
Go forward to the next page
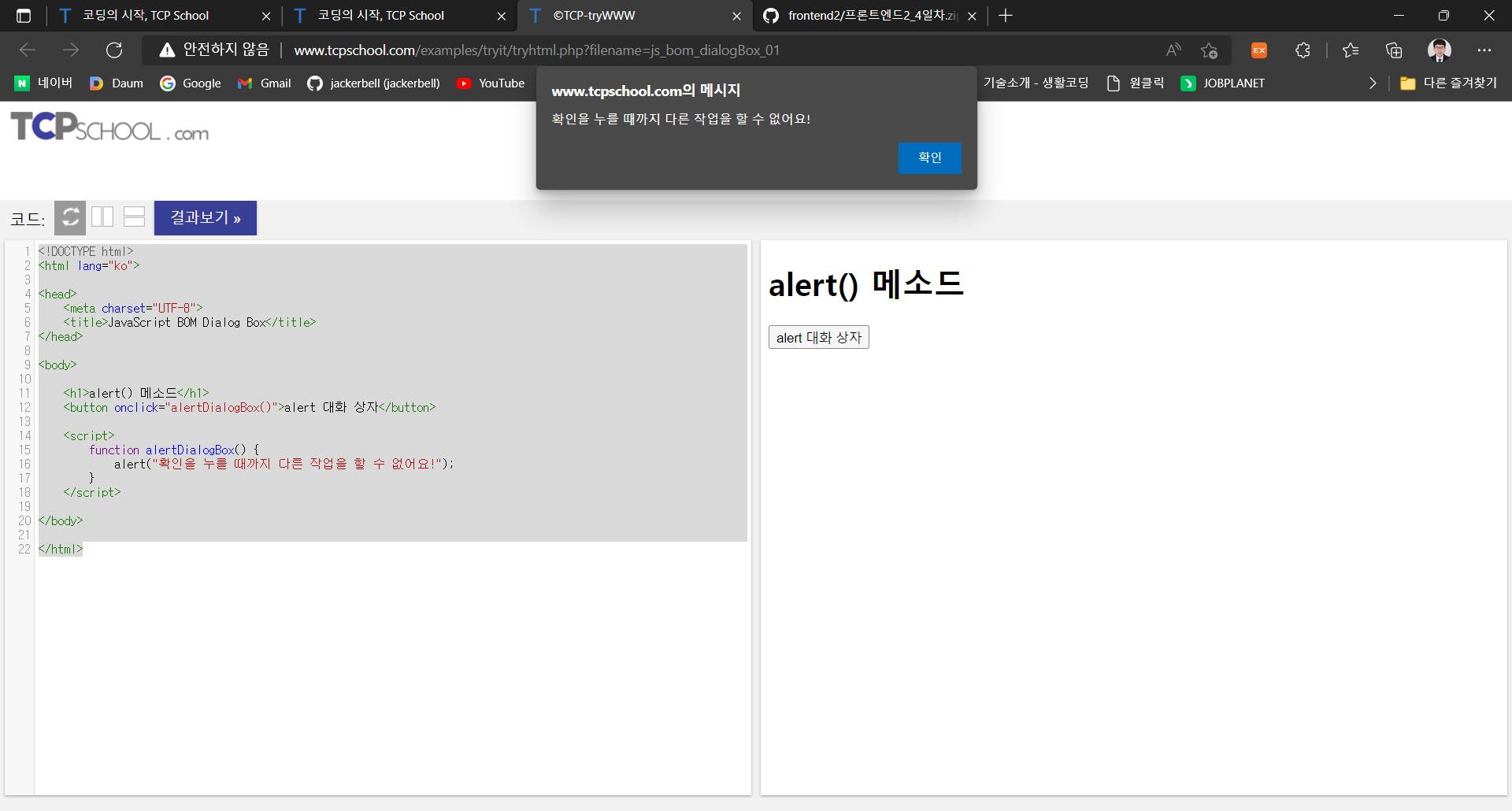point(71,50)
